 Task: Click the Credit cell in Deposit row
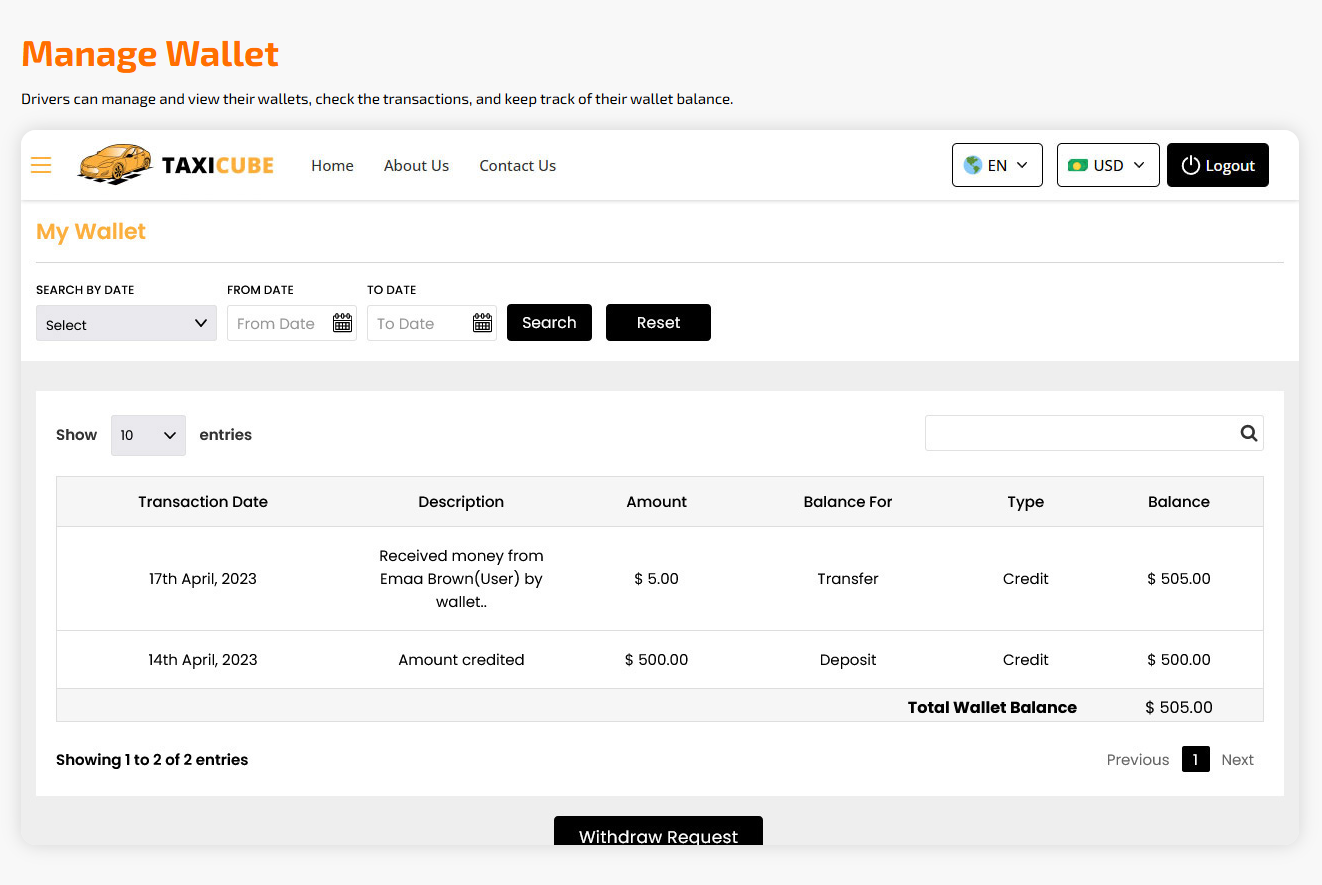coord(1026,660)
